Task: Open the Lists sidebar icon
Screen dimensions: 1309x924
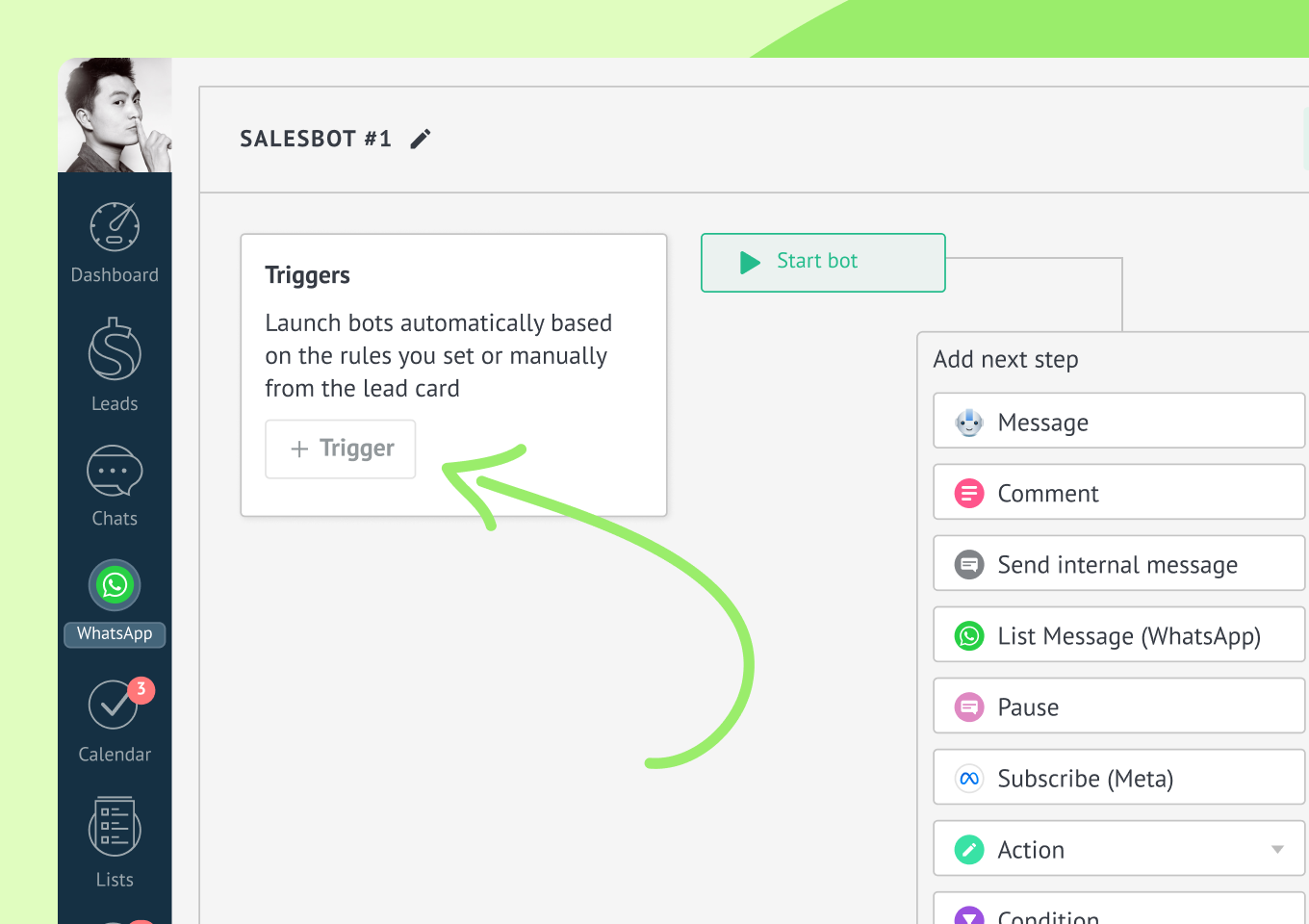Action: (115, 827)
